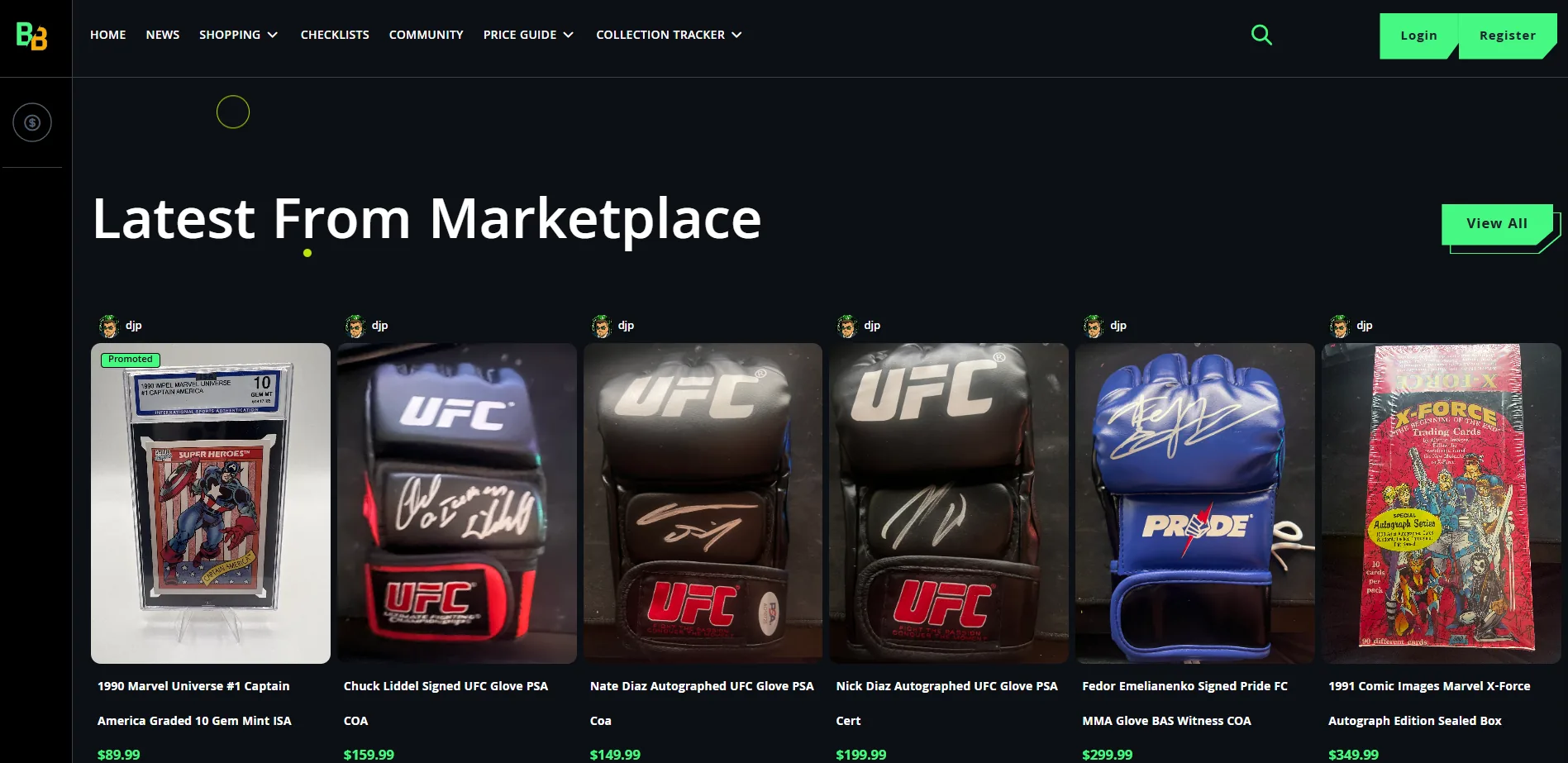Click the Register button
The width and height of the screenshot is (1568, 763).
1508,36
